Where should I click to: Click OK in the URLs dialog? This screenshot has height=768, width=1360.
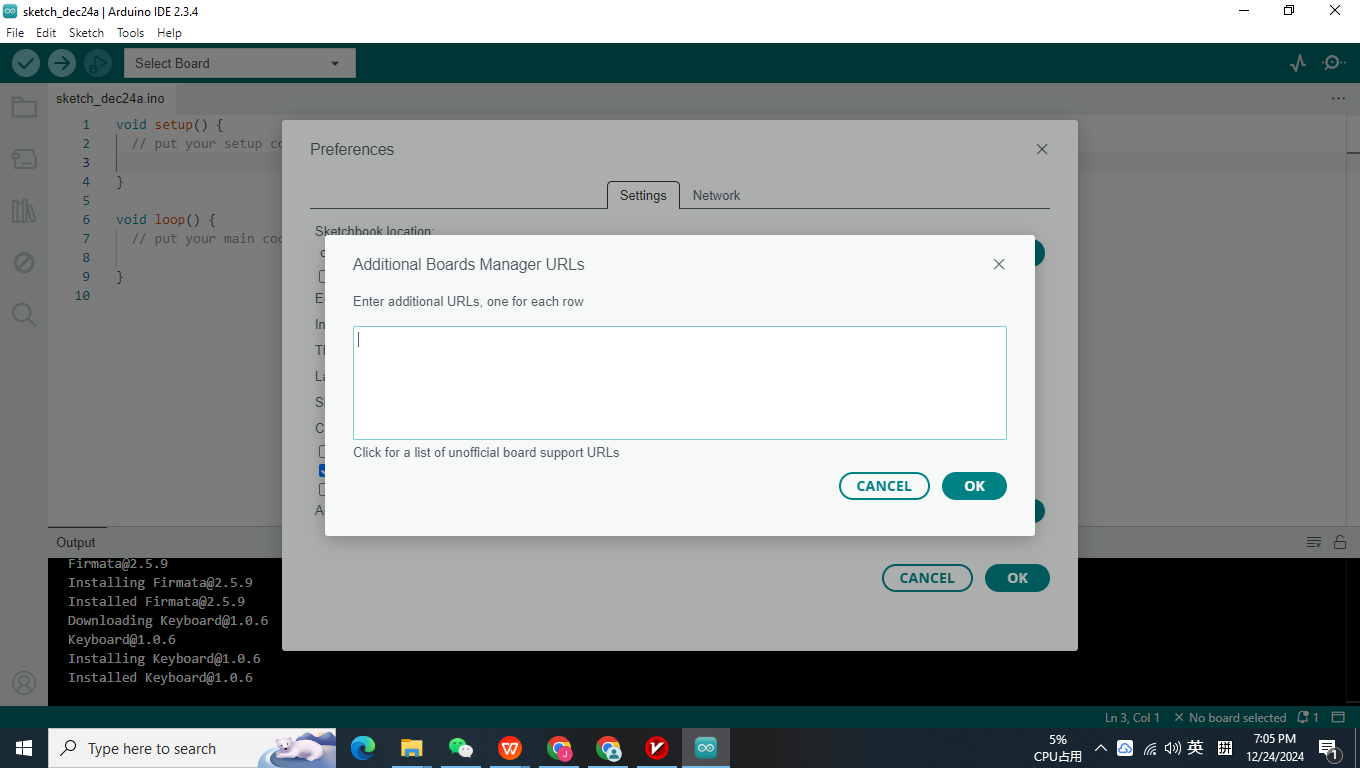974,486
